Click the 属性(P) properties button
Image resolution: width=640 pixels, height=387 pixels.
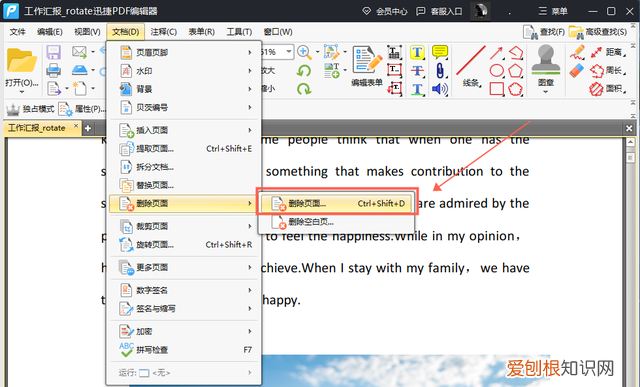pyautogui.click(x=82, y=109)
